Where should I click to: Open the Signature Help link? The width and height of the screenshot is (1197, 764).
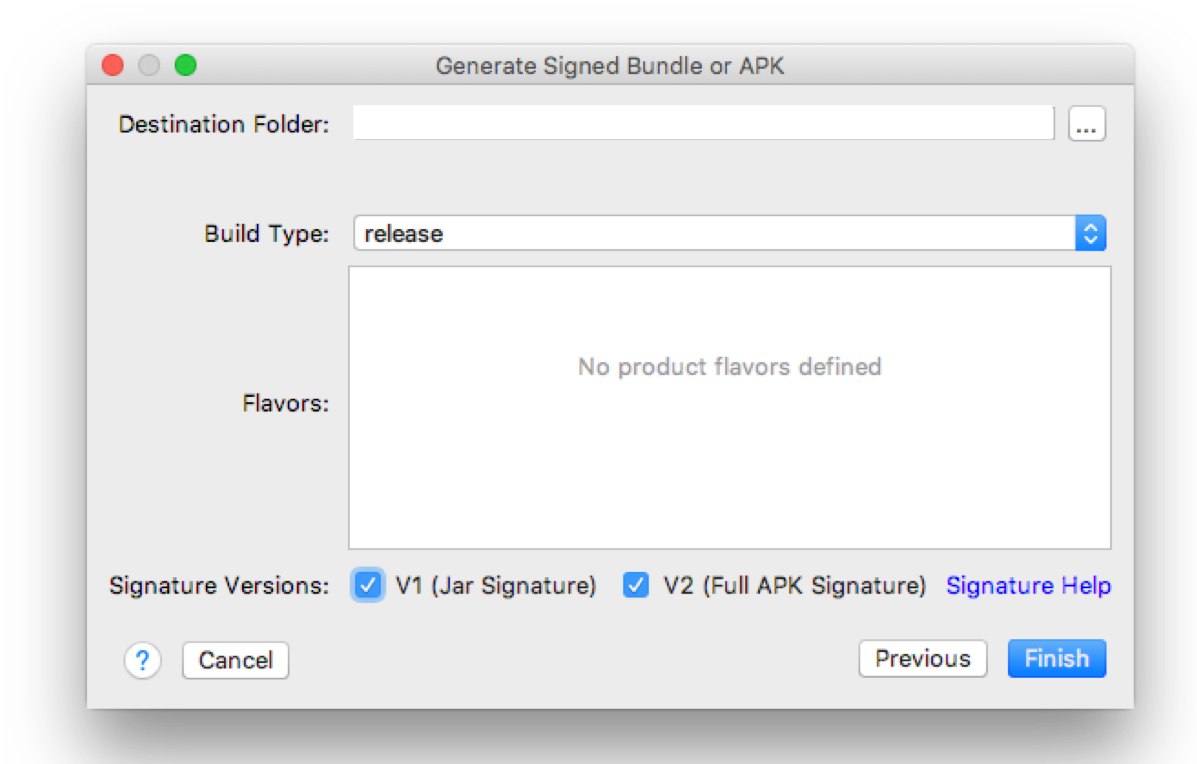point(1028,585)
